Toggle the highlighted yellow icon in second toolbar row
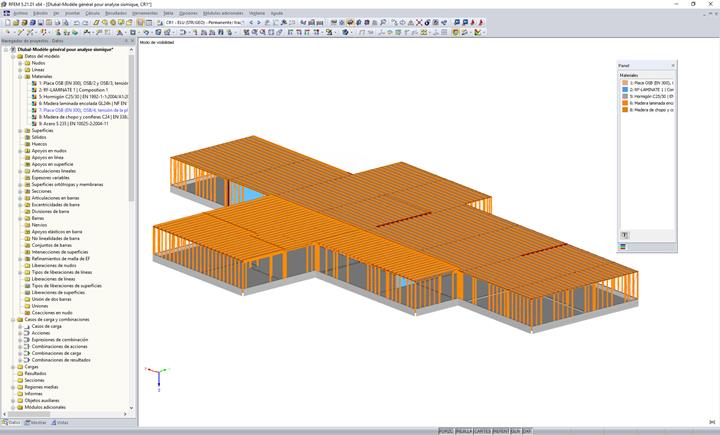 click(x=456, y=33)
